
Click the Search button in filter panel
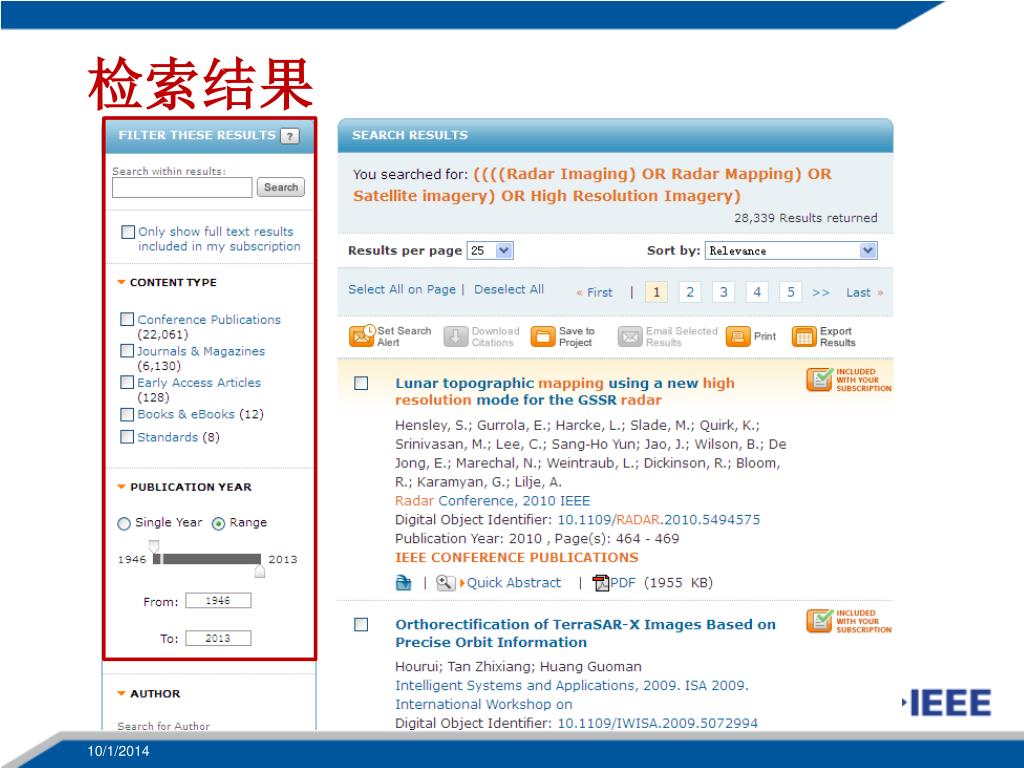pyautogui.click(x=281, y=187)
